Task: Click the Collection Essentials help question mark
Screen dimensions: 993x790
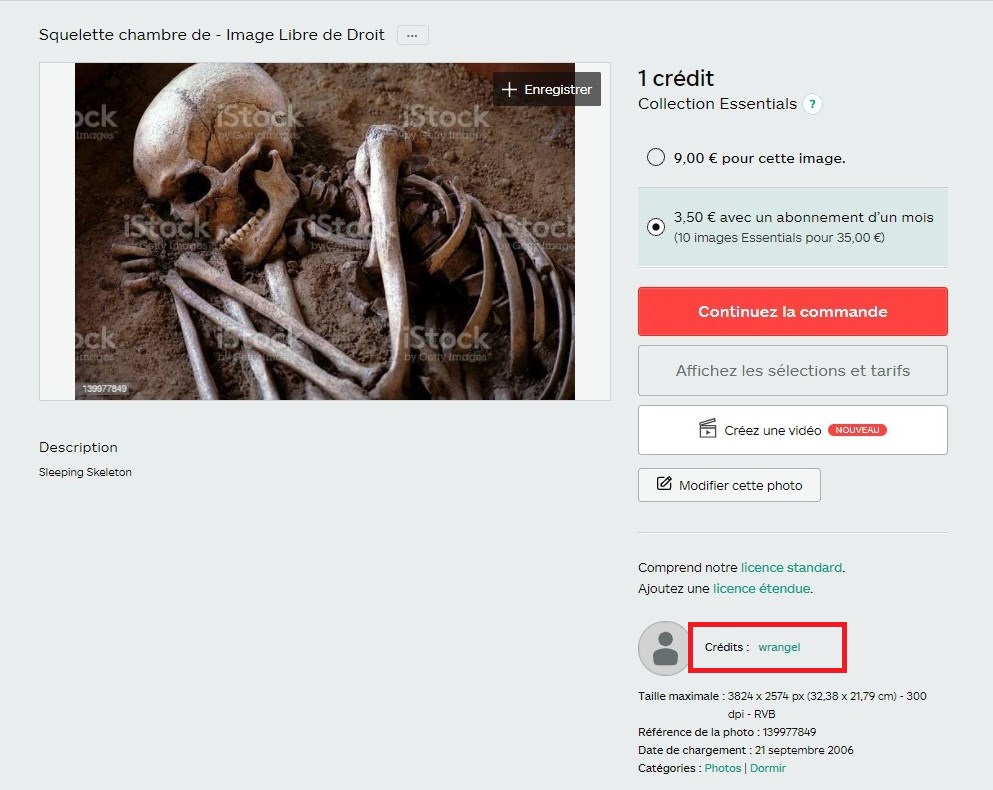Action: pyautogui.click(x=812, y=104)
